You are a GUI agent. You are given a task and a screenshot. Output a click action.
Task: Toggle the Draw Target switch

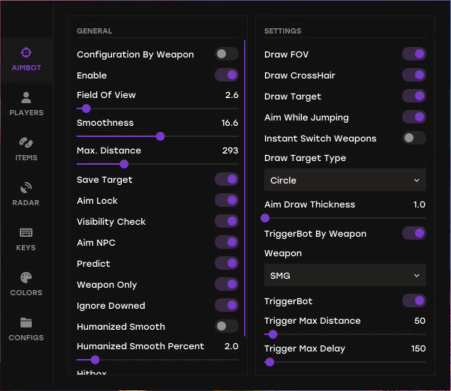[x=414, y=96]
